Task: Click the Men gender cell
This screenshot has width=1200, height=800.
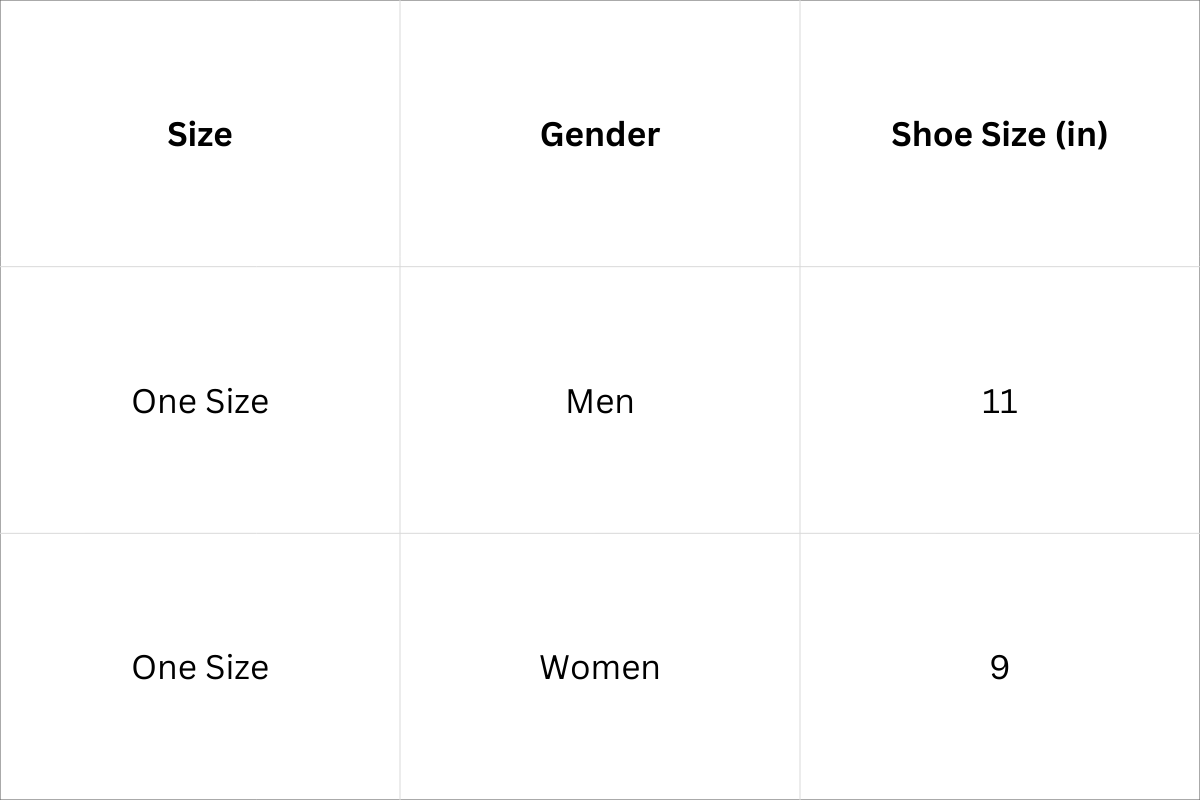Action: 600,401
